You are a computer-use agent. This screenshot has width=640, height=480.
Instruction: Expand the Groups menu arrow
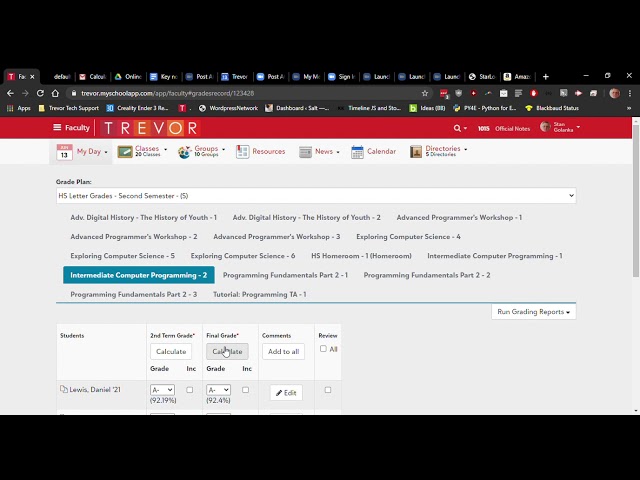click(x=223, y=149)
